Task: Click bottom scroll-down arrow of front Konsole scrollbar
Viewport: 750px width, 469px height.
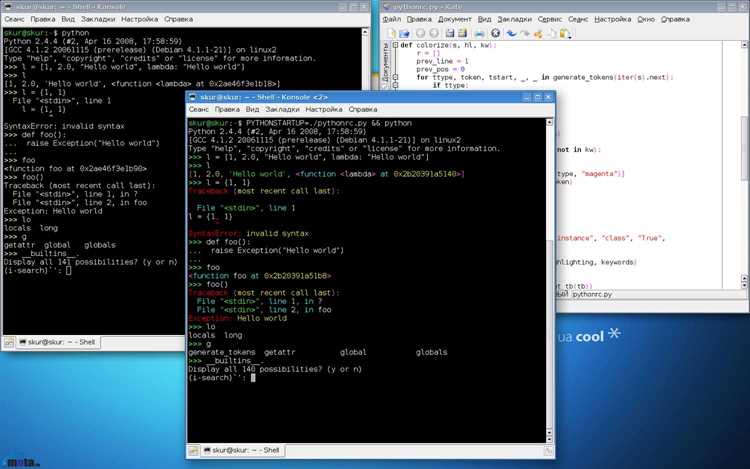Action: 549,439
